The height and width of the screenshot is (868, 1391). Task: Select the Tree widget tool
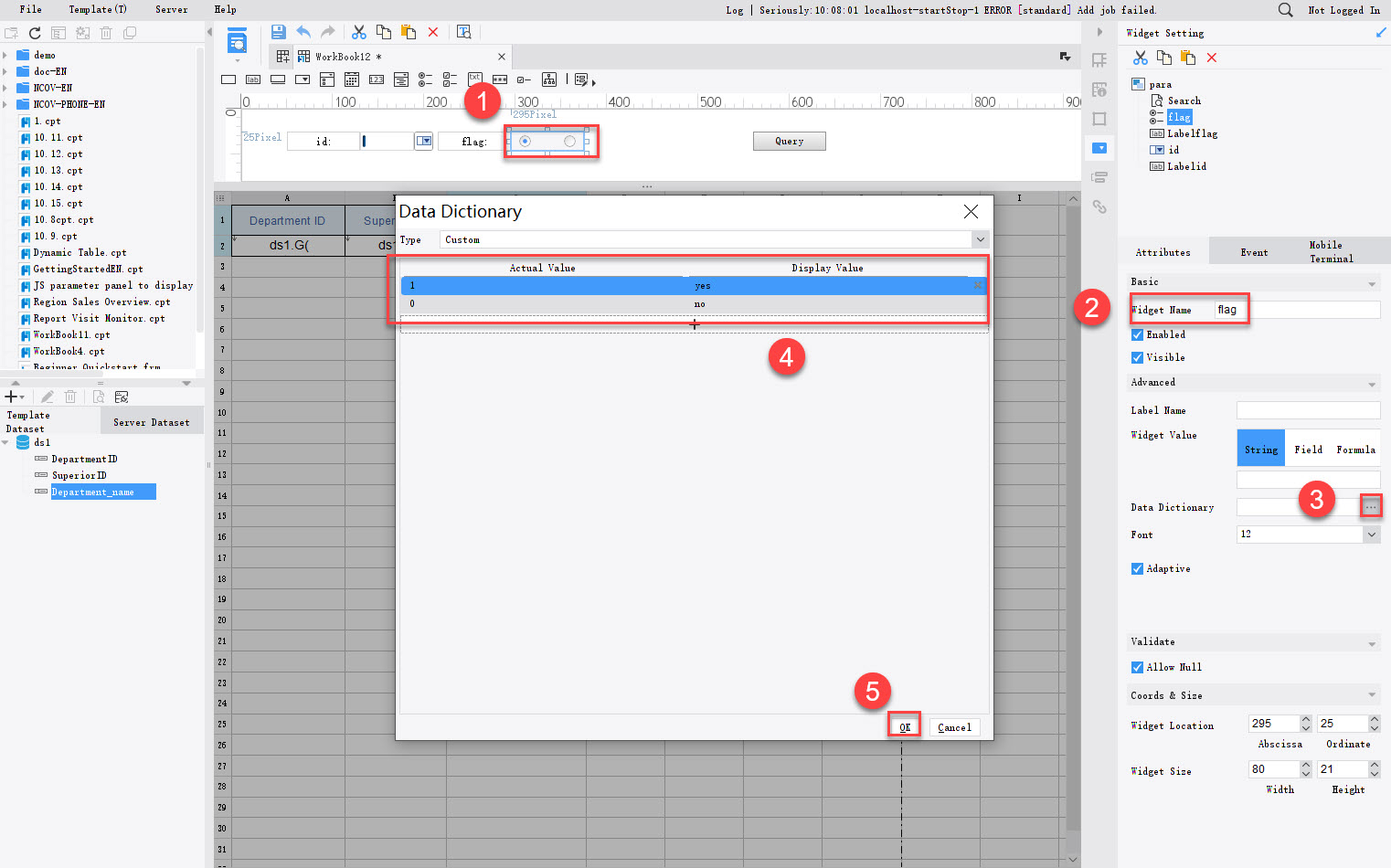[549, 79]
